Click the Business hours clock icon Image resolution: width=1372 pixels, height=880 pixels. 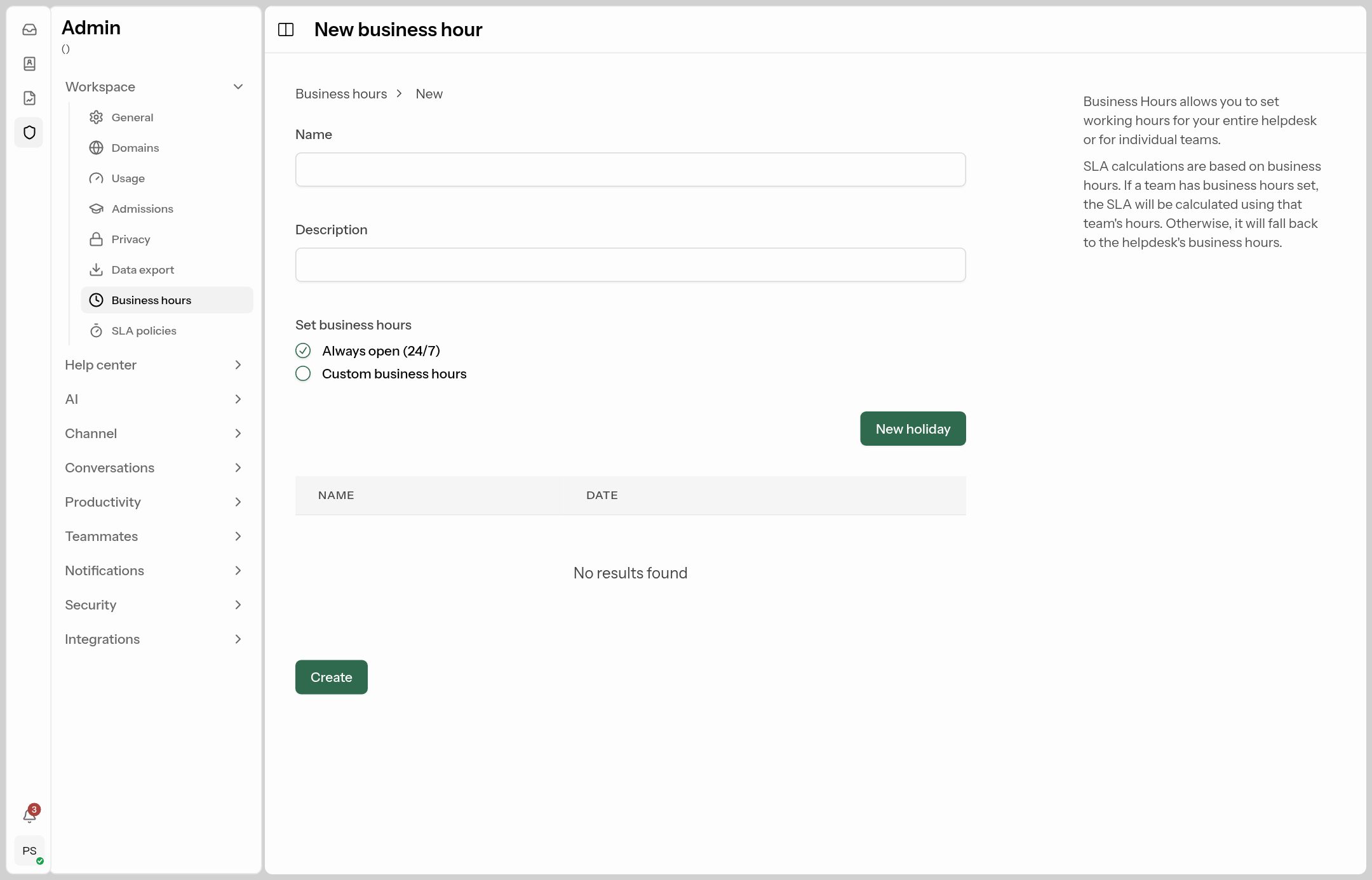(x=96, y=300)
